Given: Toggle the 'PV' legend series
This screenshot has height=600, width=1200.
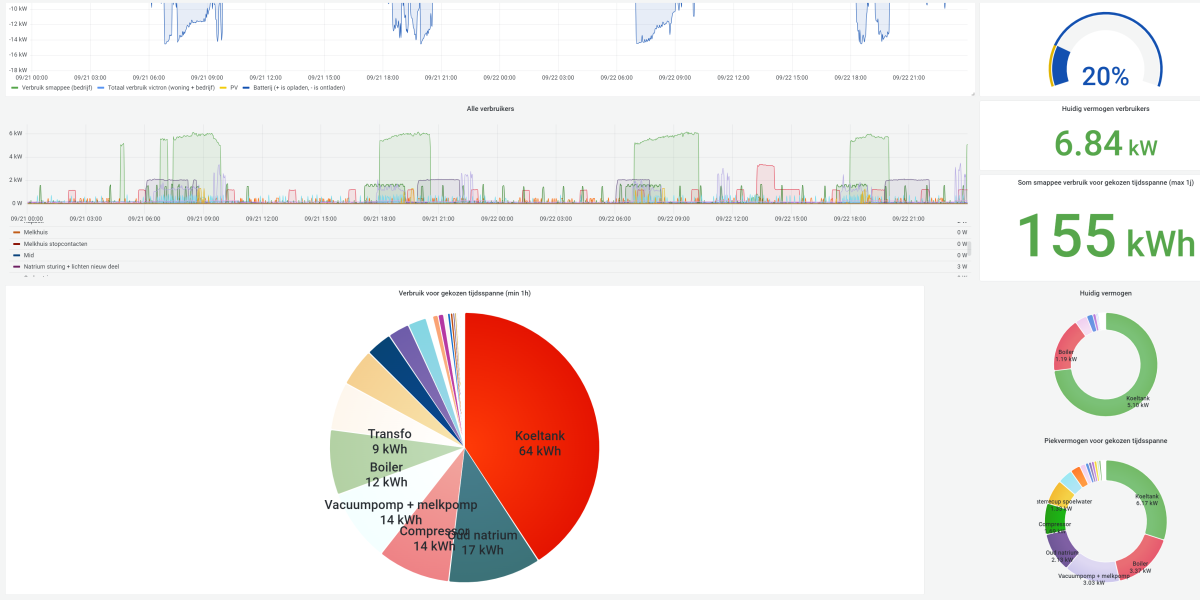Looking at the screenshot, I should [x=231, y=88].
